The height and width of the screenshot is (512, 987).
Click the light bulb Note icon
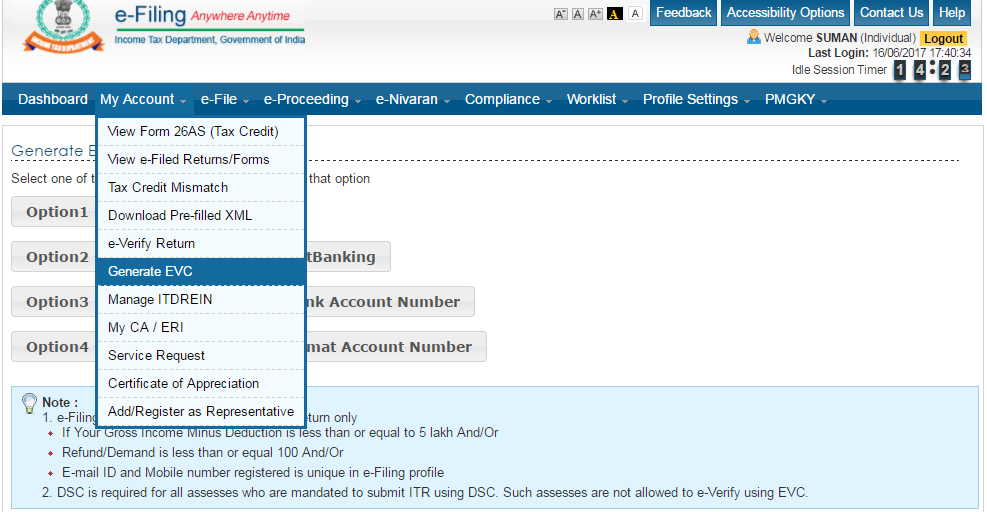[x=29, y=402]
